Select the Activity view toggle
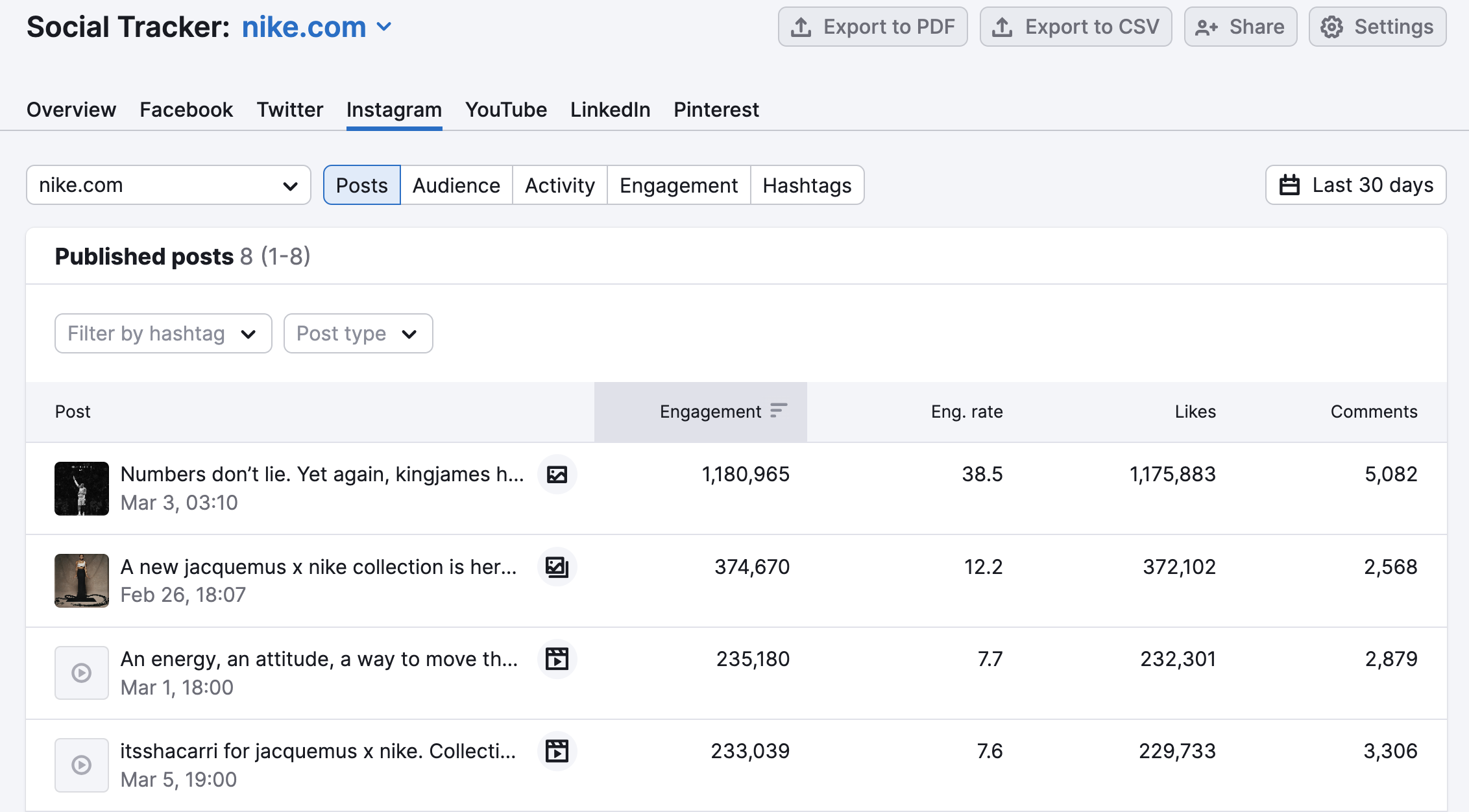Screen dimensions: 1469x812 (559, 185)
